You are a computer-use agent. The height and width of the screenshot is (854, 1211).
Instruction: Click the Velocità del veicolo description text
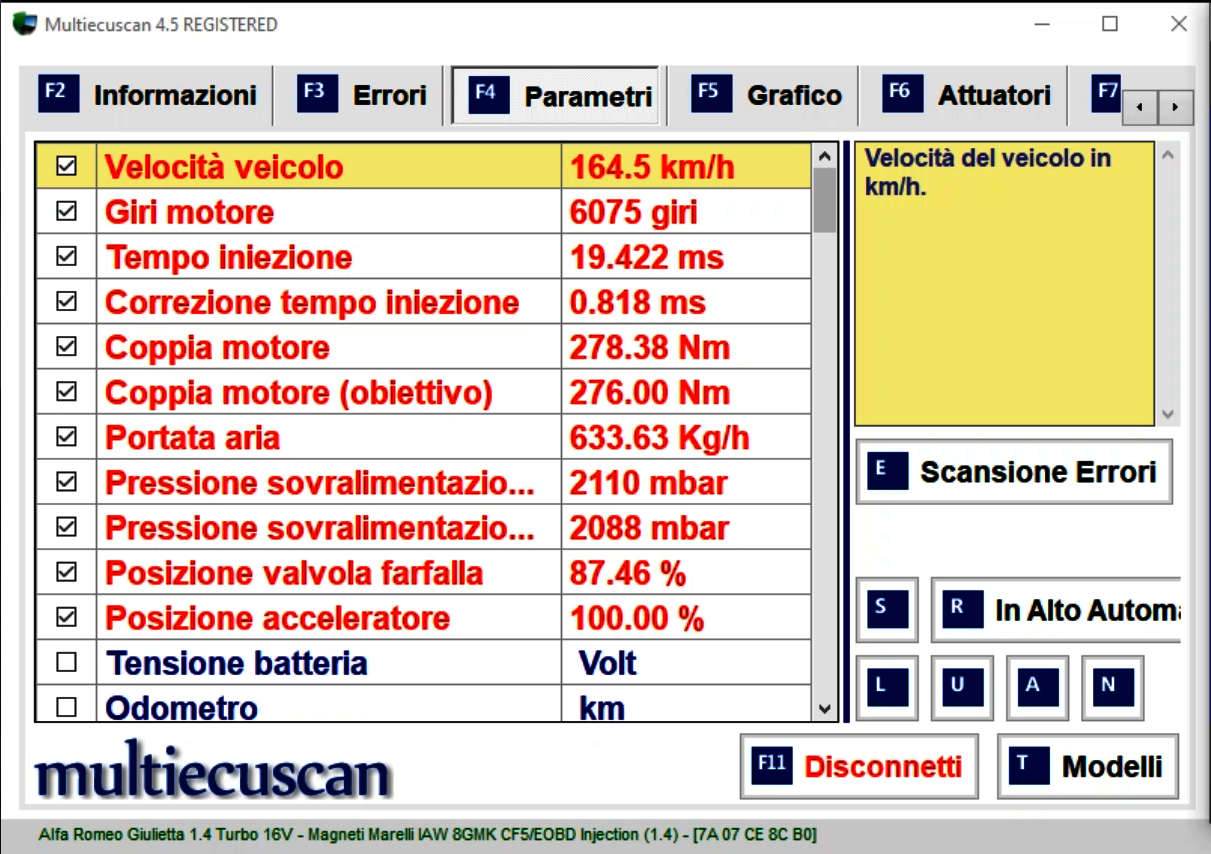[987, 172]
